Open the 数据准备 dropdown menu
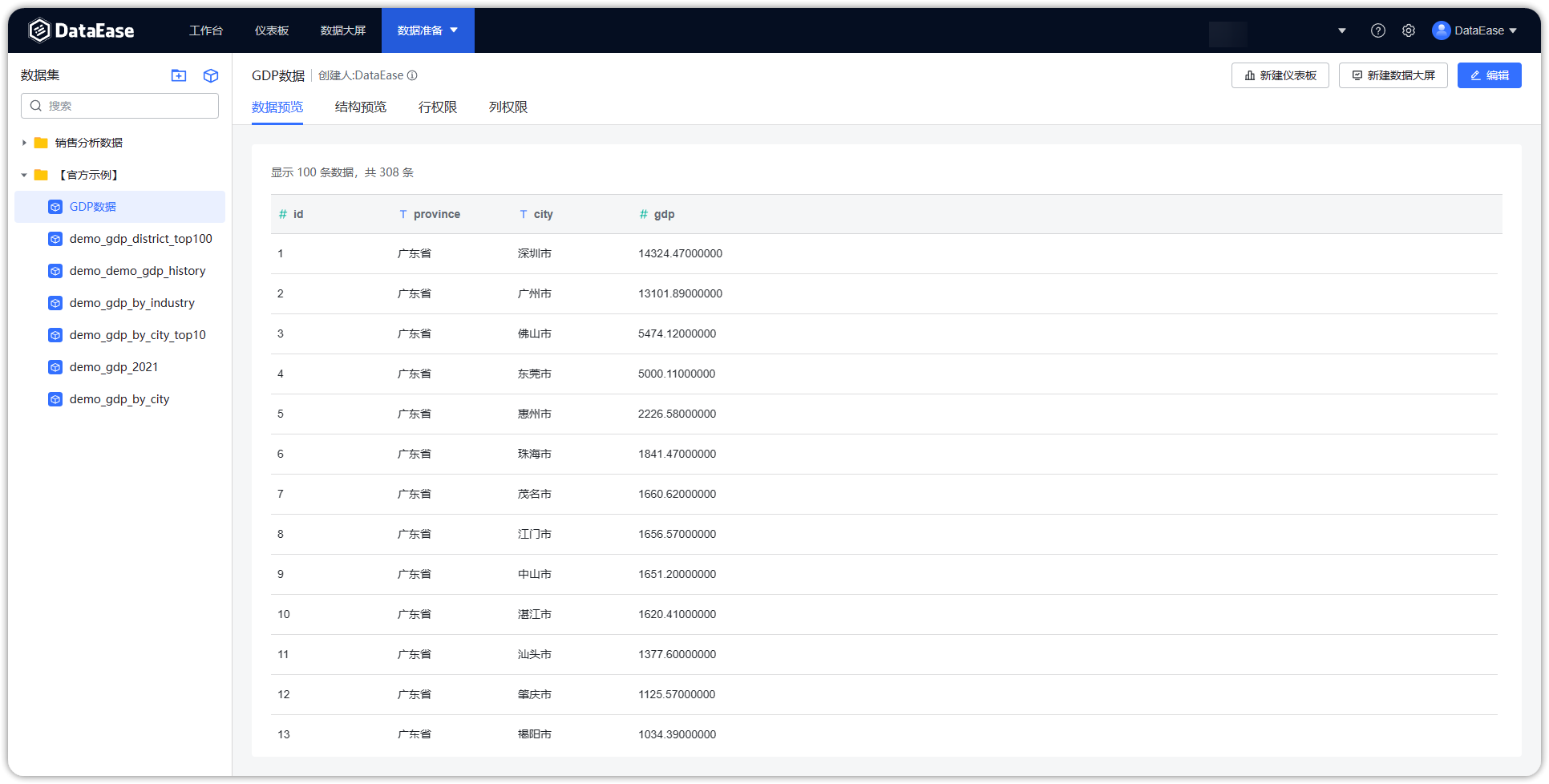 [455, 30]
